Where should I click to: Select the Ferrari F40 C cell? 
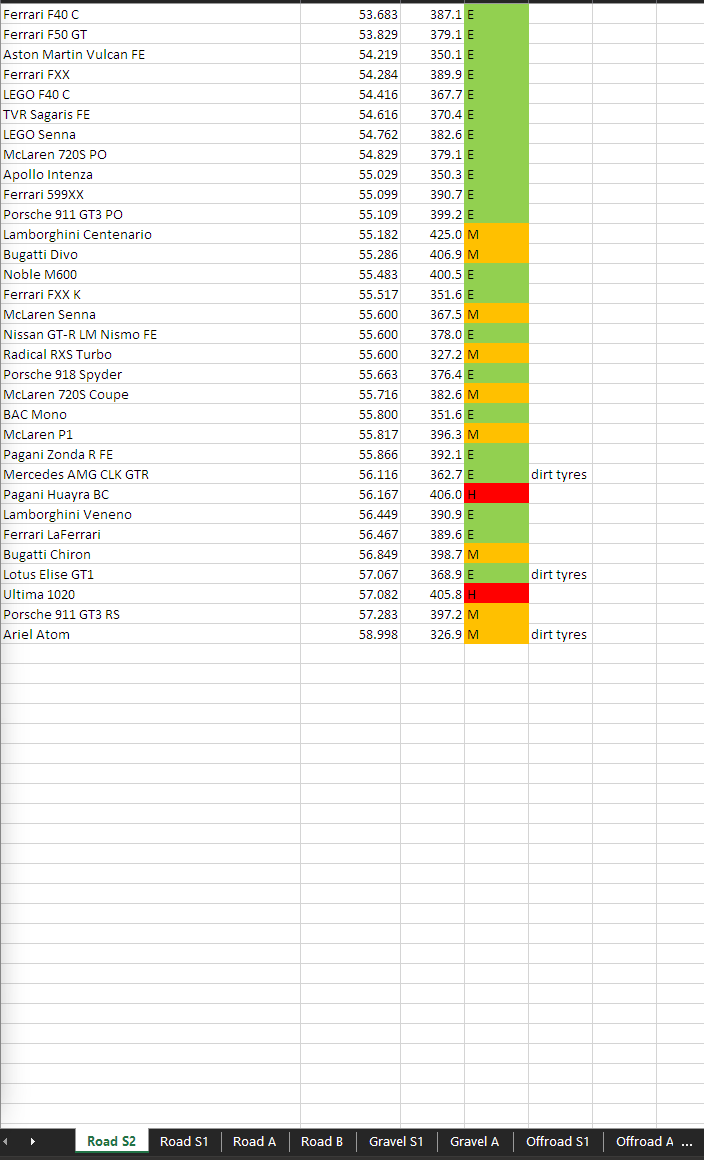151,14
